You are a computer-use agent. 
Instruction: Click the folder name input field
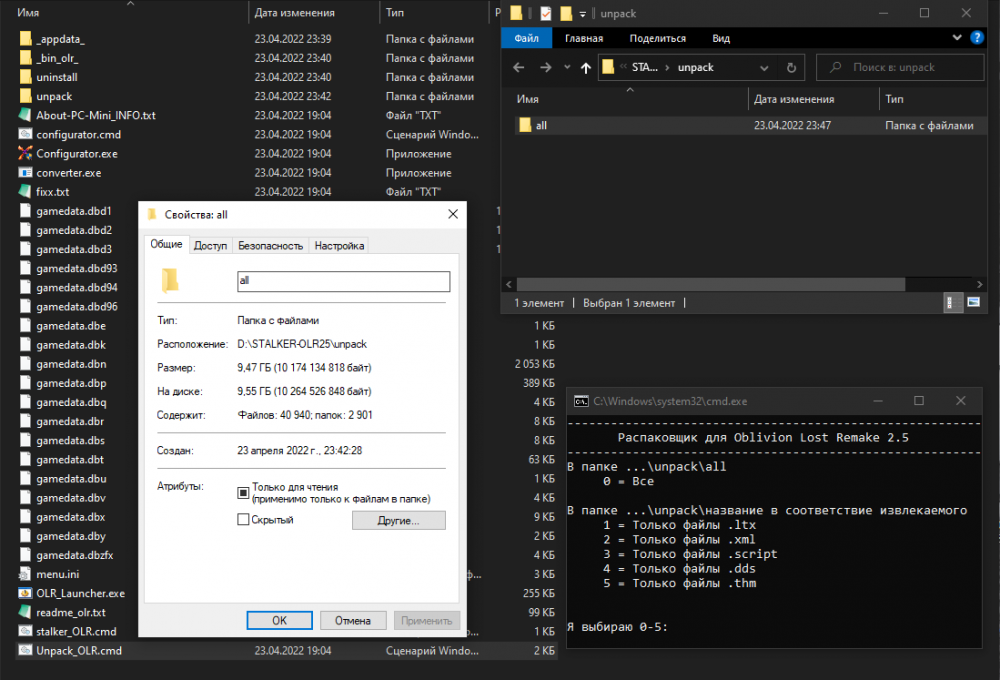coord(343,282)
